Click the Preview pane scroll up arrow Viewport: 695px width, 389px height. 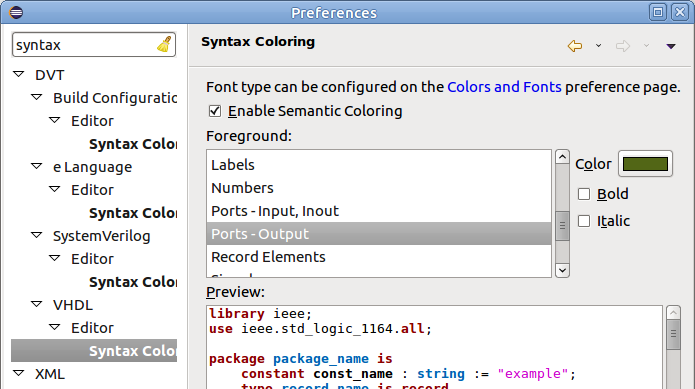673,313
